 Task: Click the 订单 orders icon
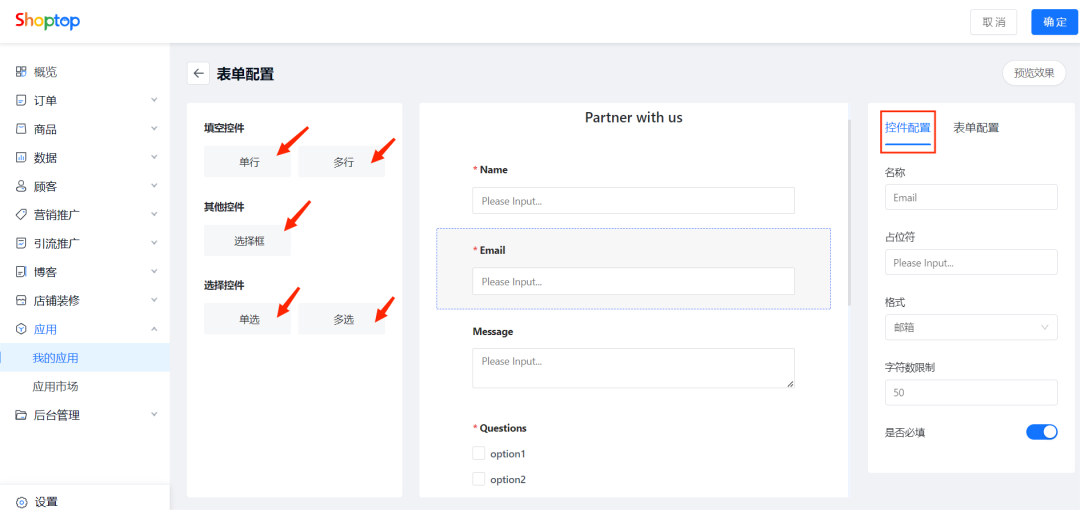(x=21, y=101)
